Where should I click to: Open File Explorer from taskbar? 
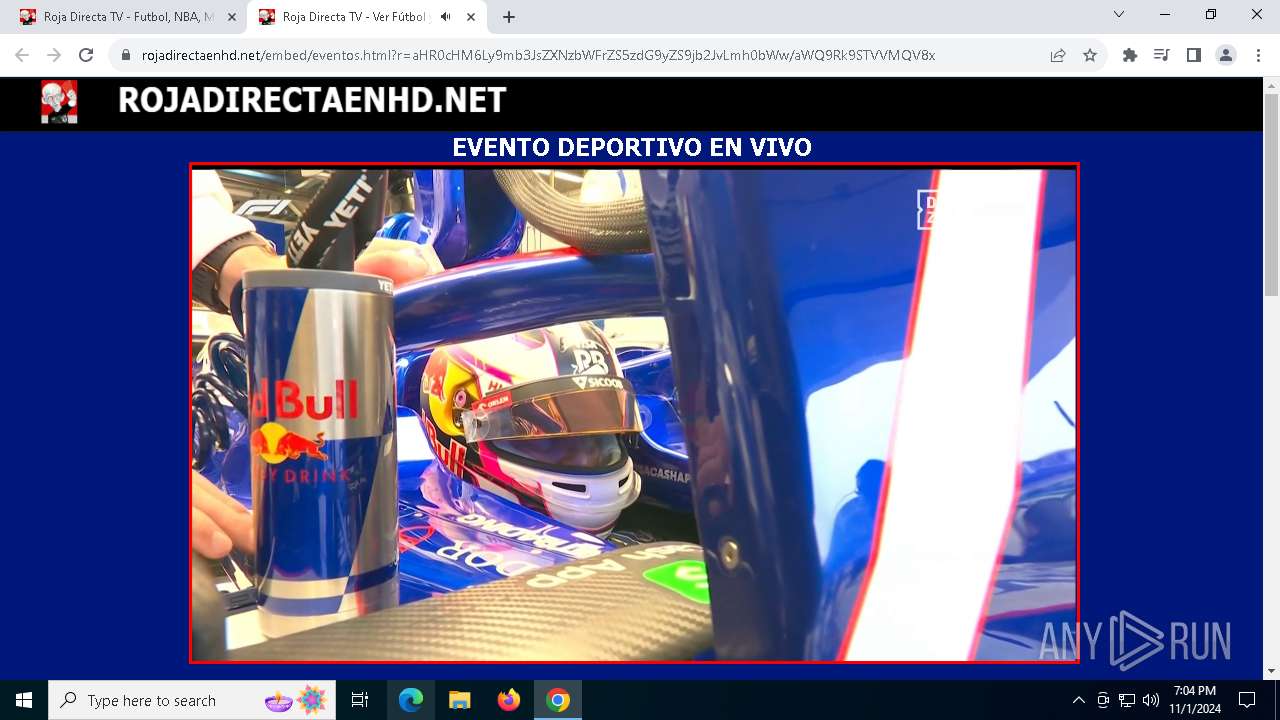[459, 700]
